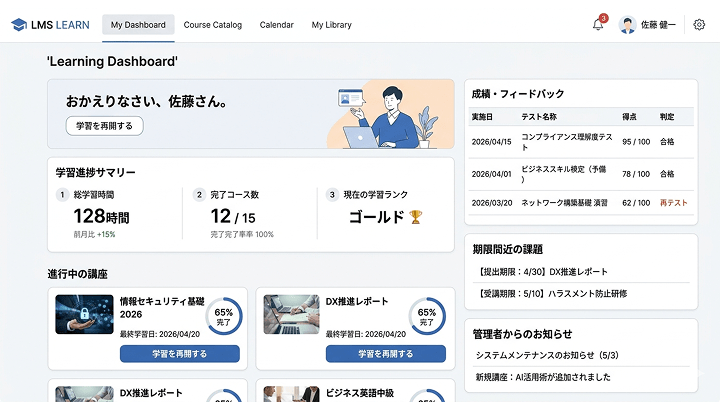720x420 pixels.
Task: Click the 12 / 15 completed courses value
Action: click(233, 216)
